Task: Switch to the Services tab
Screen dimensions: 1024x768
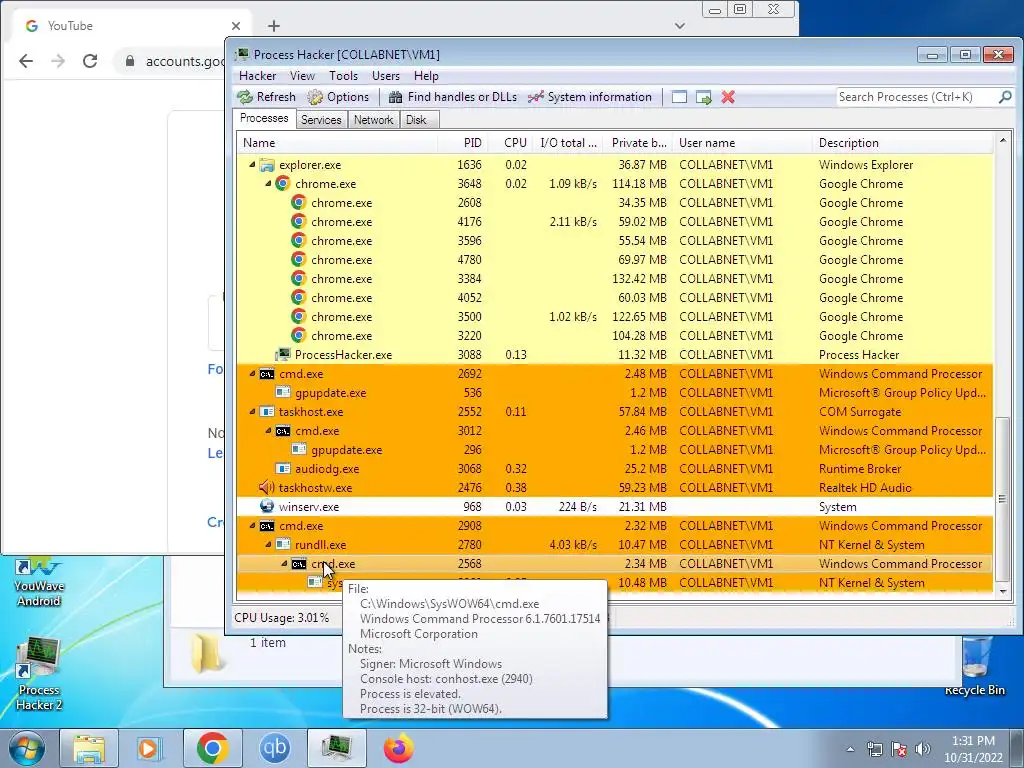Action: [321, 120]
